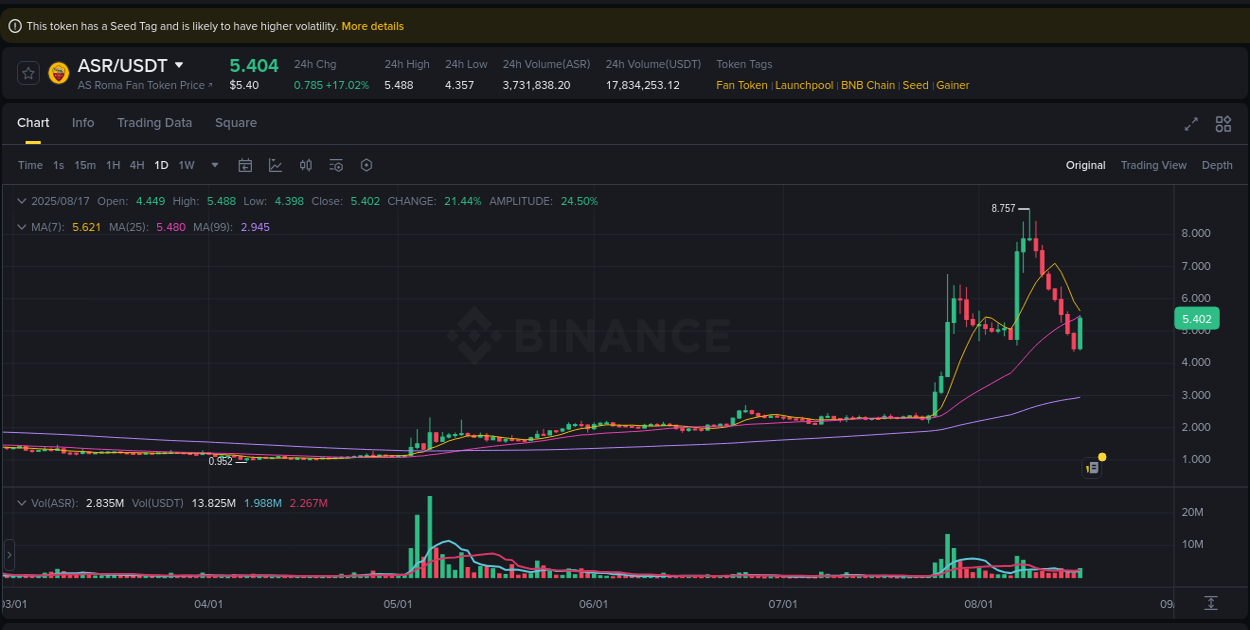The width and height of the screenshot is (1250, 630).
Task: Switch to the Depth chart view
Action: [1217, 165]
